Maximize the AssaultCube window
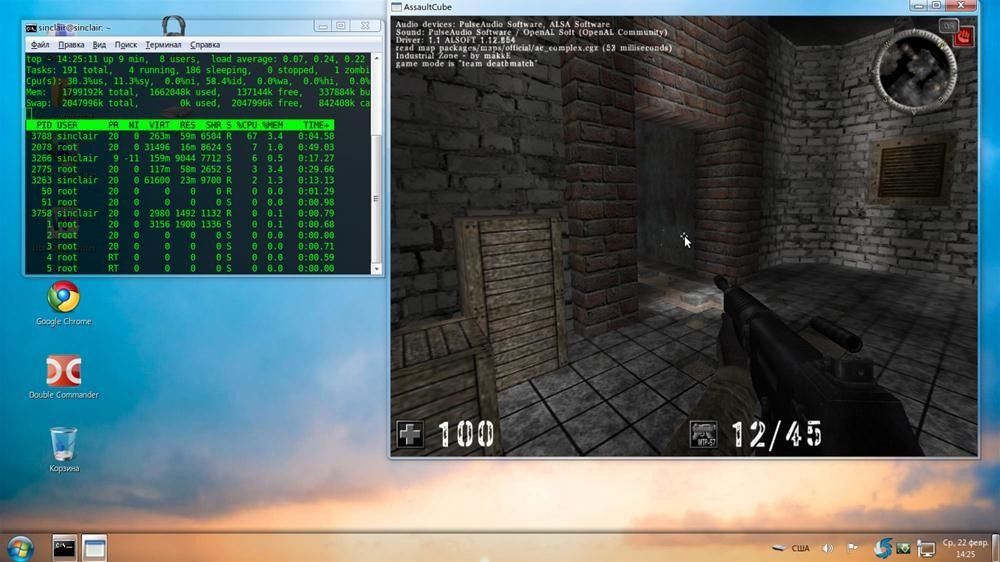This screenshot has height=562, width=1000. [936, 5]
